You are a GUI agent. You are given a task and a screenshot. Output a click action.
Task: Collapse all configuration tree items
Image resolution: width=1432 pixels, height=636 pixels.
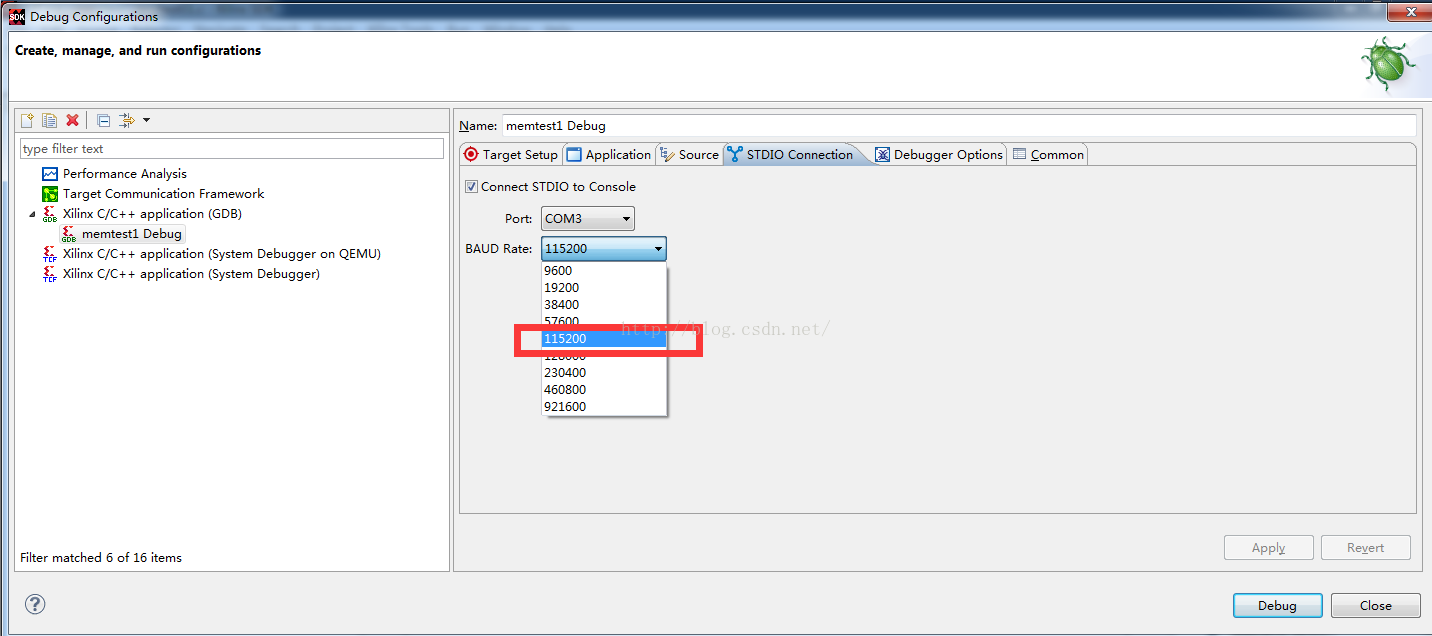click(103, 120)
